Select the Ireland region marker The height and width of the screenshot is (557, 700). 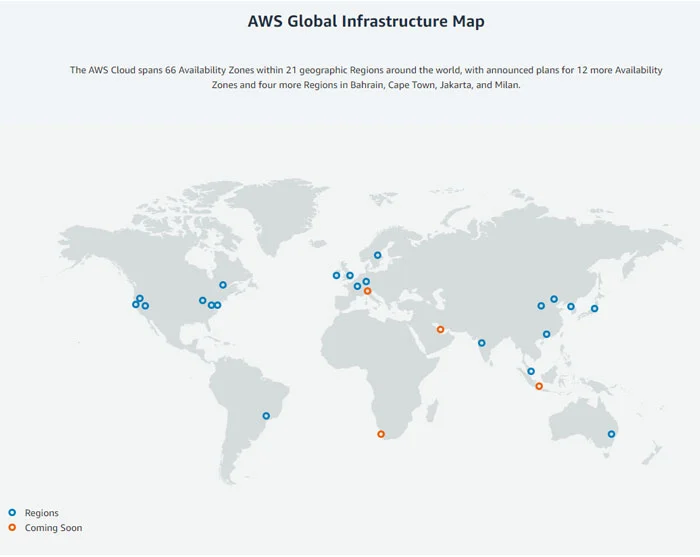coord(337,275)
